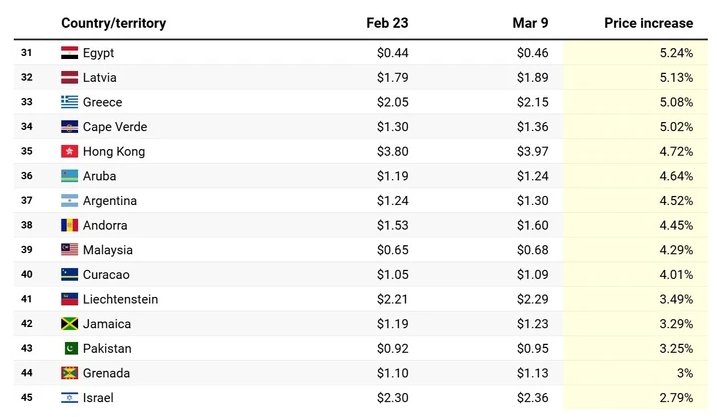717x417 pixels.
Task: Select Cape Verde country name
Action: click(117, 127)
